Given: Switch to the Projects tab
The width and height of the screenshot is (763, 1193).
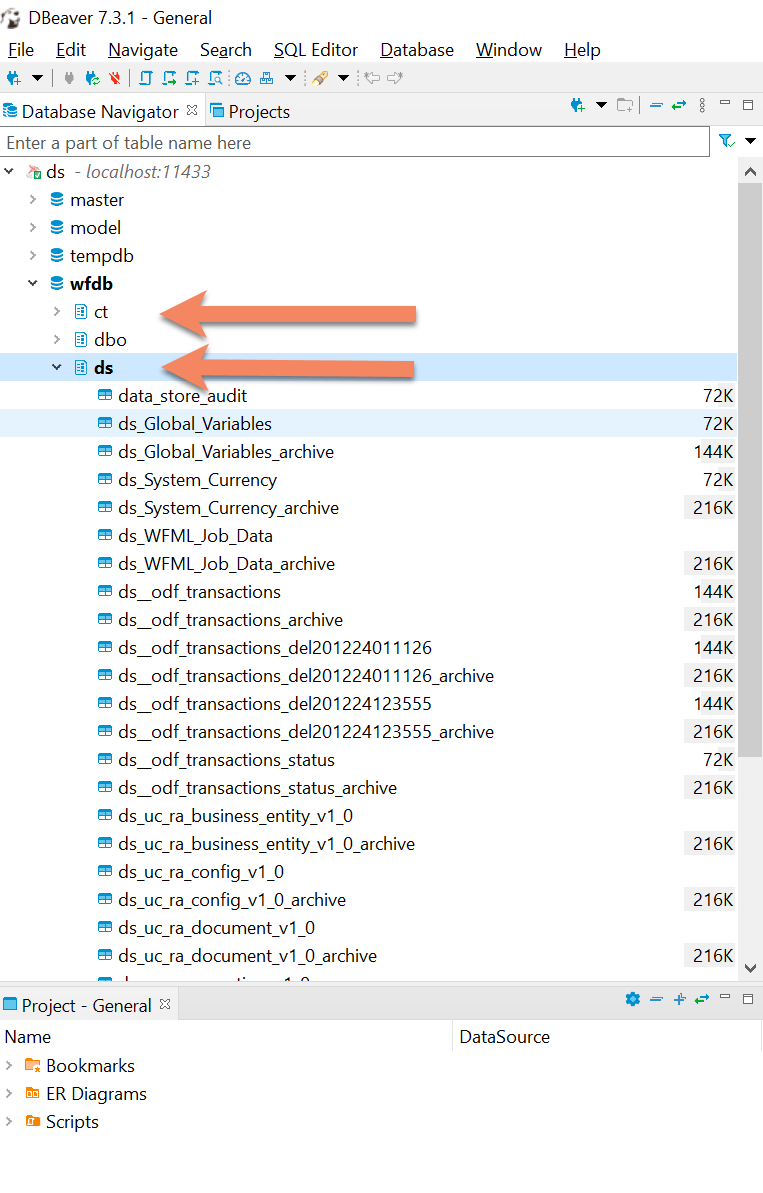Looking at the screenshot, I should 250,112.
